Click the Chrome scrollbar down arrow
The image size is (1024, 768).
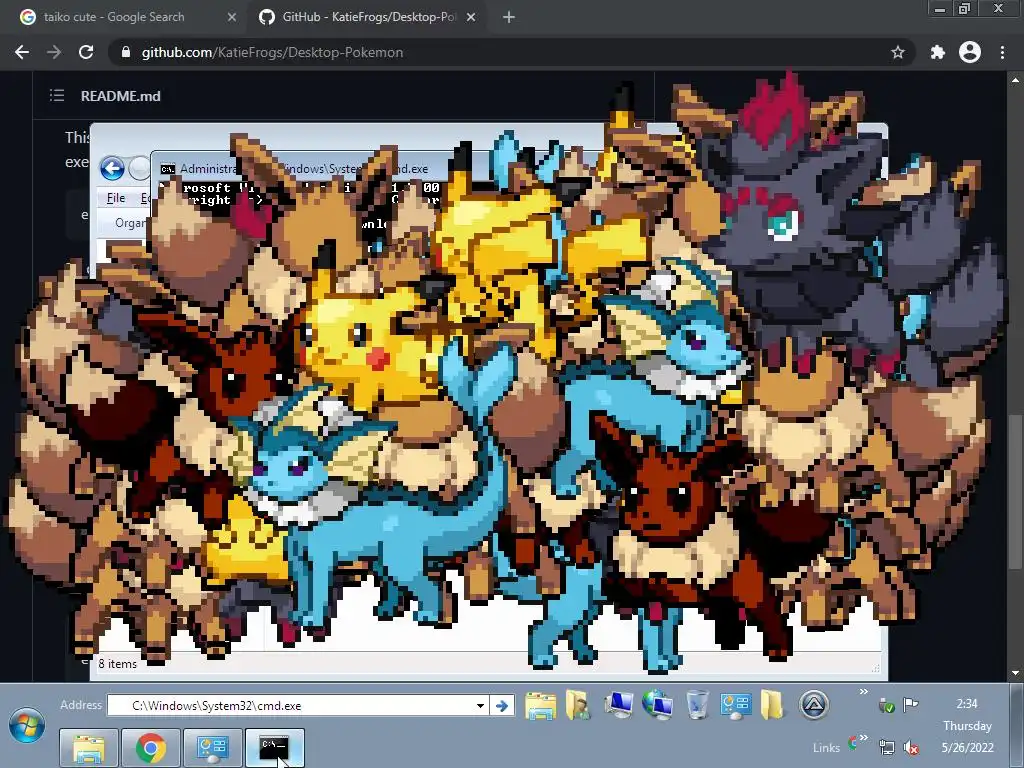(1015, 672)
